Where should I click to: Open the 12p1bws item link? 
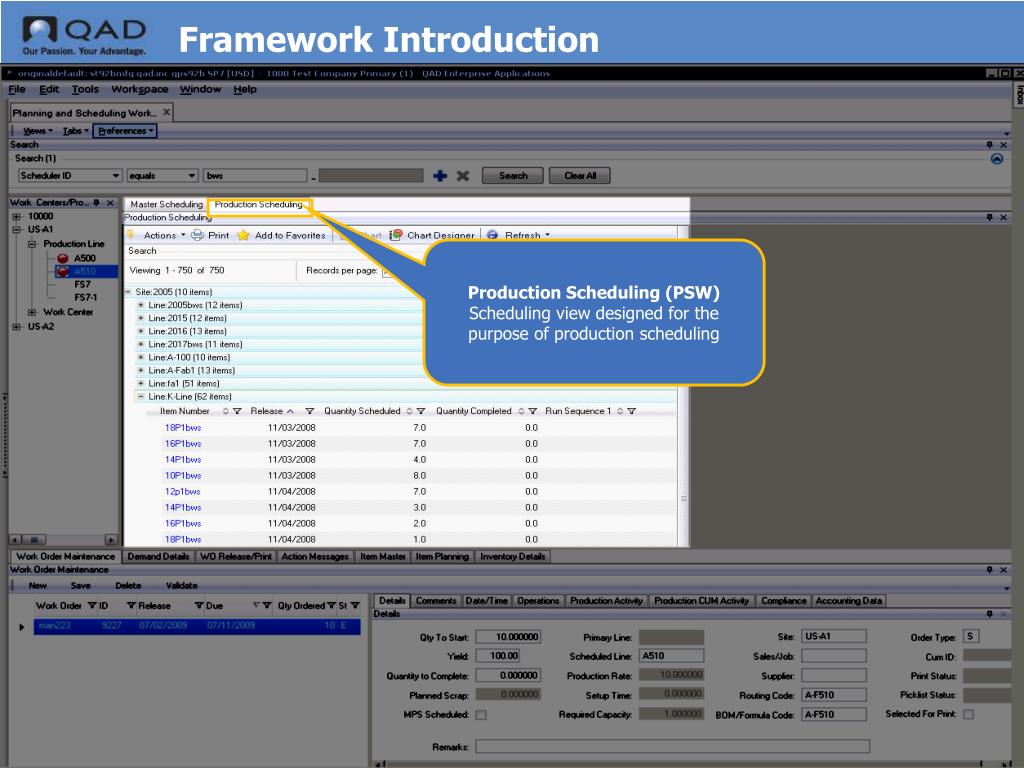pyautogui.click(x=182, y=492)
